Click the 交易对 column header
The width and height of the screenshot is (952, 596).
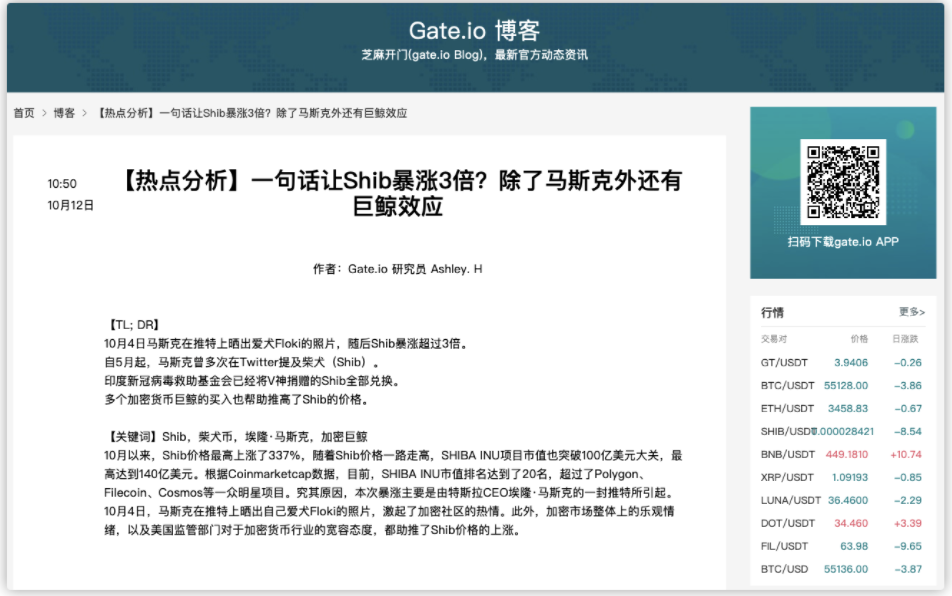tap(774, 339)
